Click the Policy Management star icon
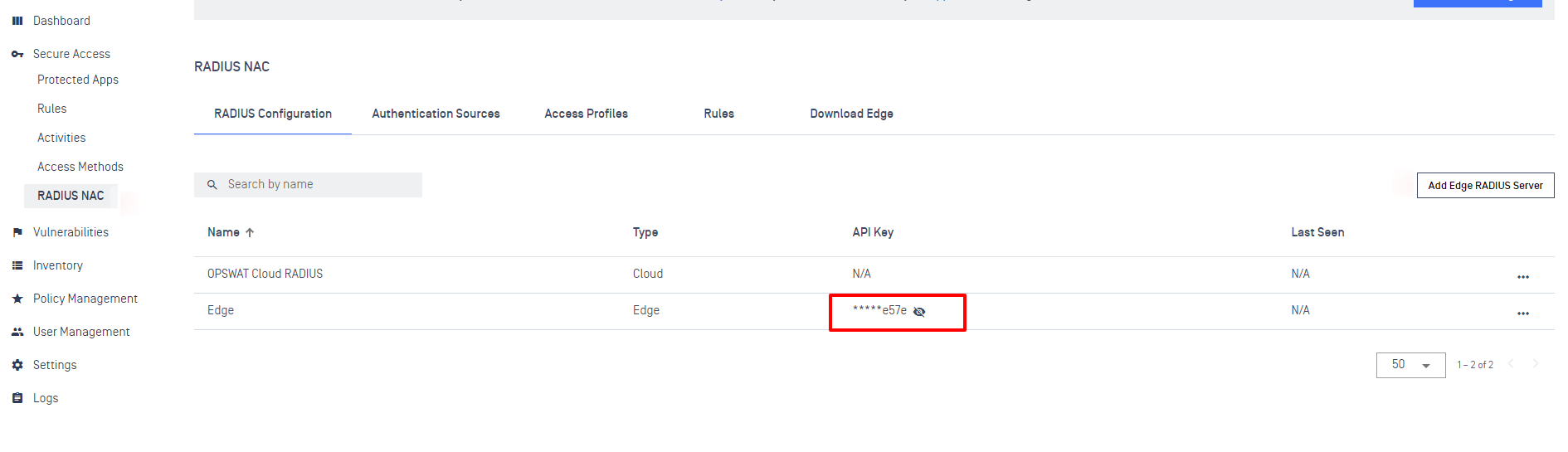 coord(17,299)
